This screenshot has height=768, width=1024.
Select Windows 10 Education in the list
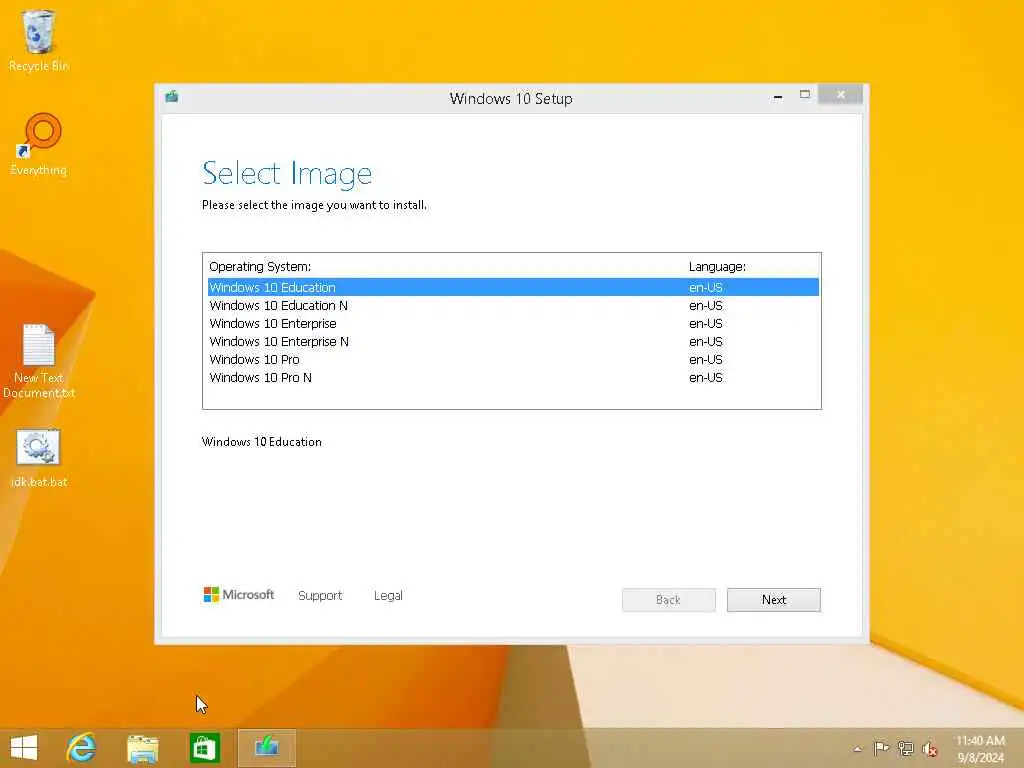click(513, 287)
